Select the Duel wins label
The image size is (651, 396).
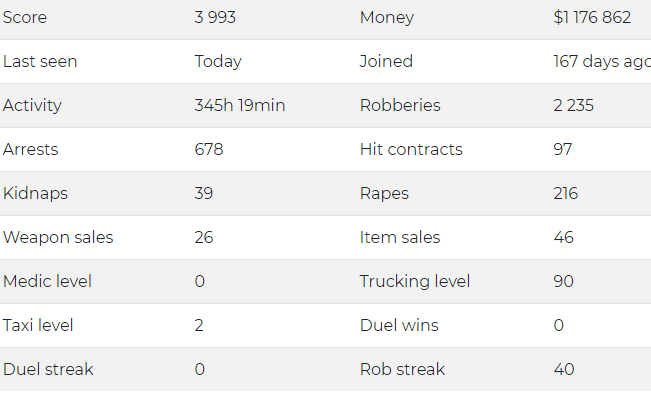click(x=399, y=325)
